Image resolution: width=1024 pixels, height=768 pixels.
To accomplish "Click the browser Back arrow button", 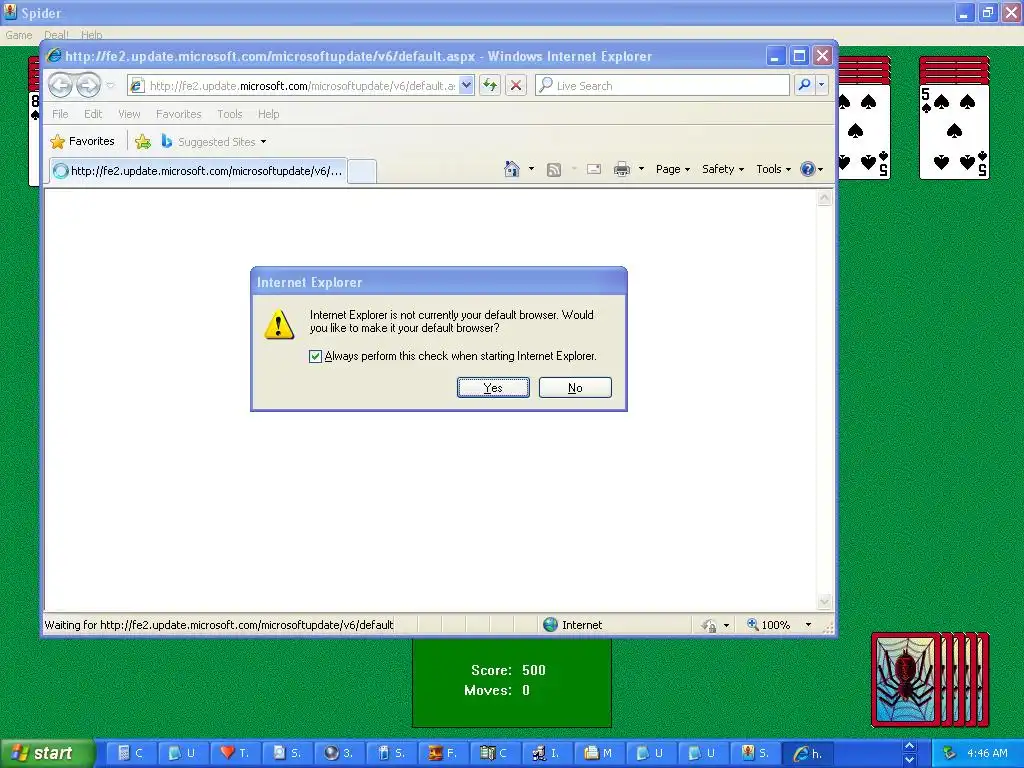I will click(x=61, y=85).
